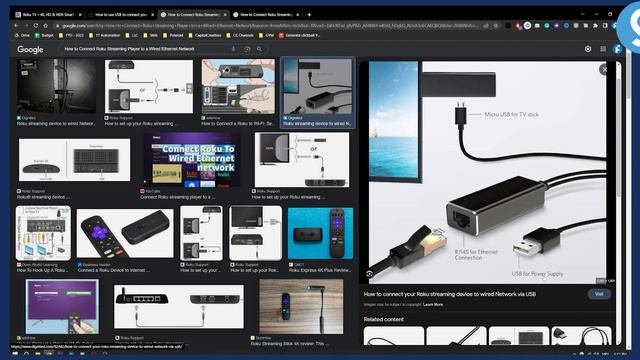Open the Generate clickbait bookmark
Viewport: 640px width, 360px height.
(x=299, y=36)
